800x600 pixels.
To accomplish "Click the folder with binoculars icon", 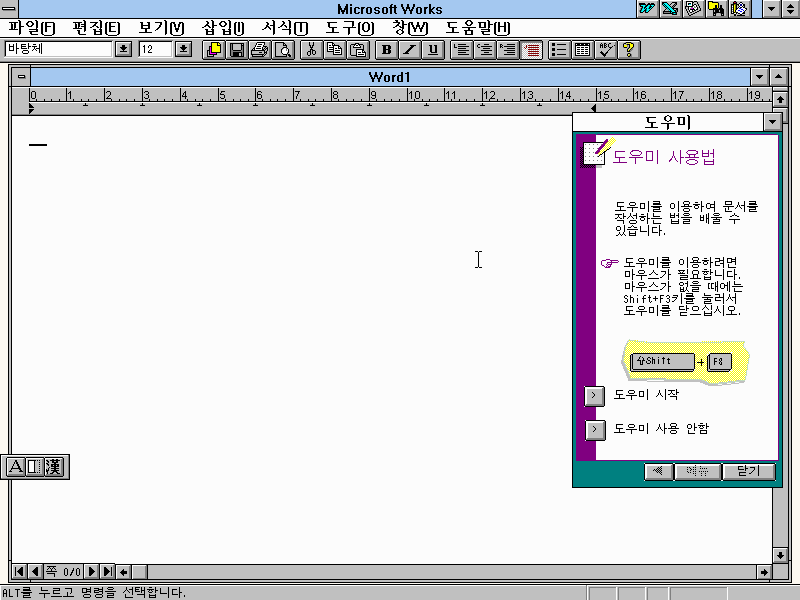I will click(716, 9).
